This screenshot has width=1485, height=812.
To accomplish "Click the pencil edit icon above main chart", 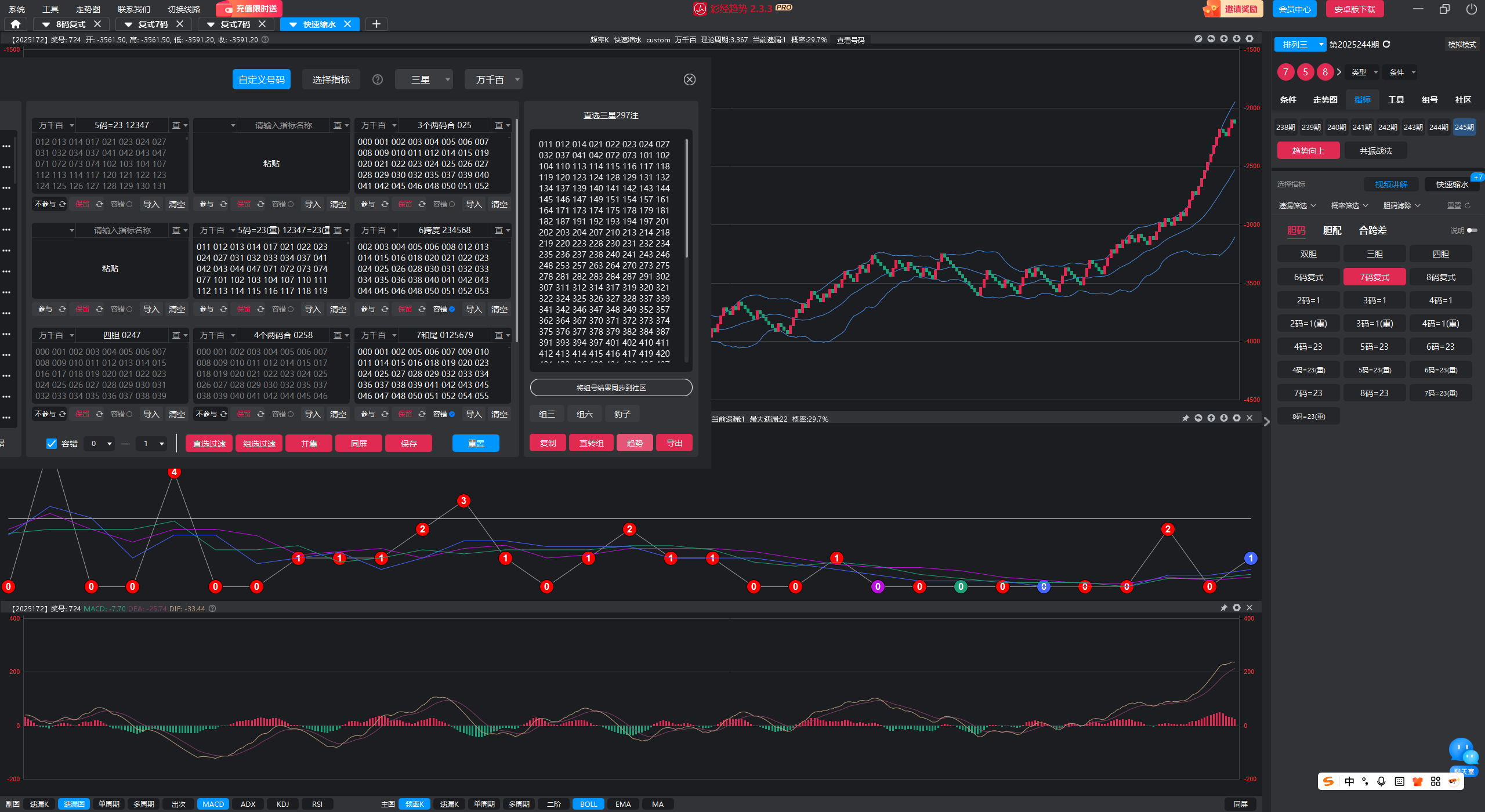I will click(1198, 39).
